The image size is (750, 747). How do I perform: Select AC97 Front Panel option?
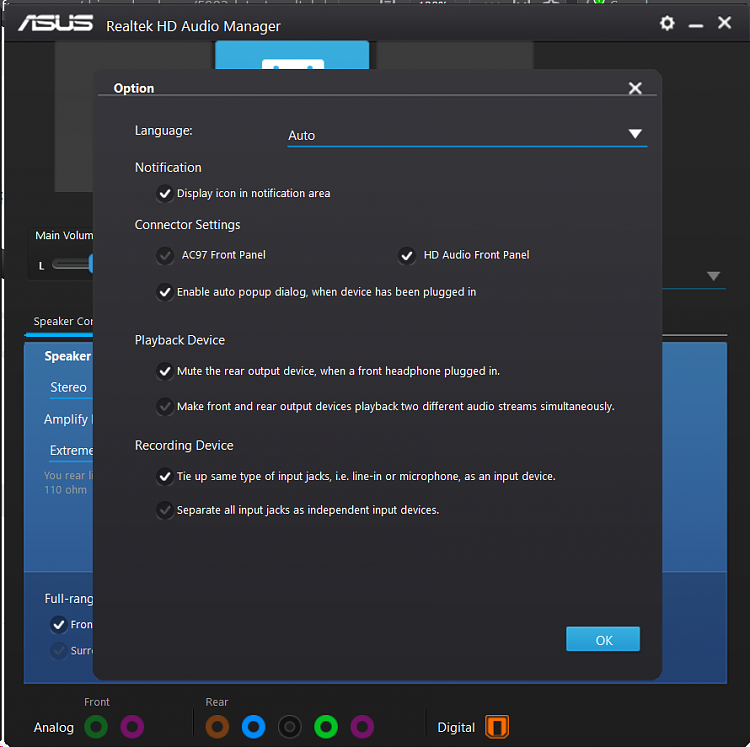165,256
